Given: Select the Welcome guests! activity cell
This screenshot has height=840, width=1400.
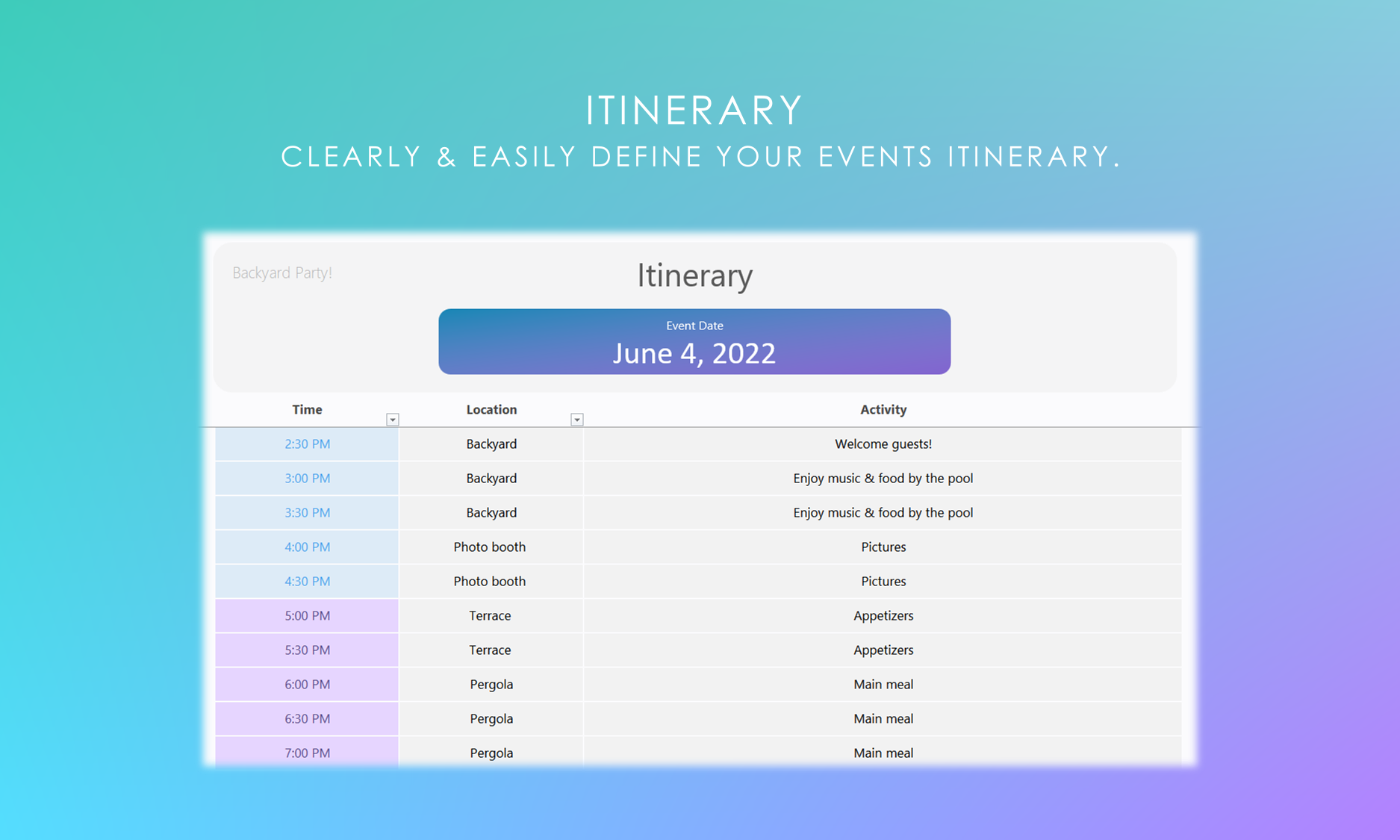Looking at the screenshot, I should (x=883, y=444).
